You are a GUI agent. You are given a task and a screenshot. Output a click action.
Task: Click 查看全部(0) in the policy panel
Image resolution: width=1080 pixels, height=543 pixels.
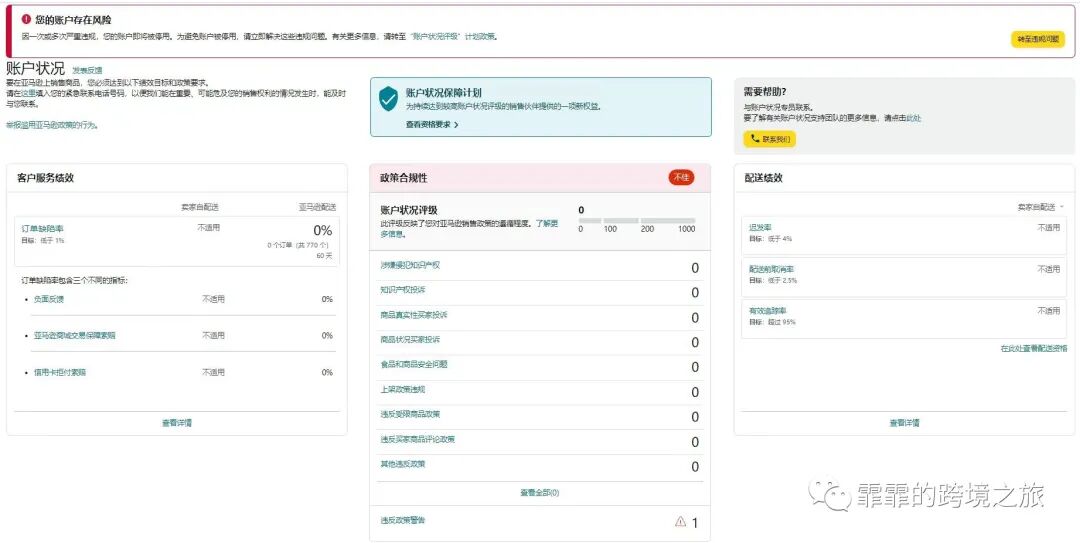(539, 493)
